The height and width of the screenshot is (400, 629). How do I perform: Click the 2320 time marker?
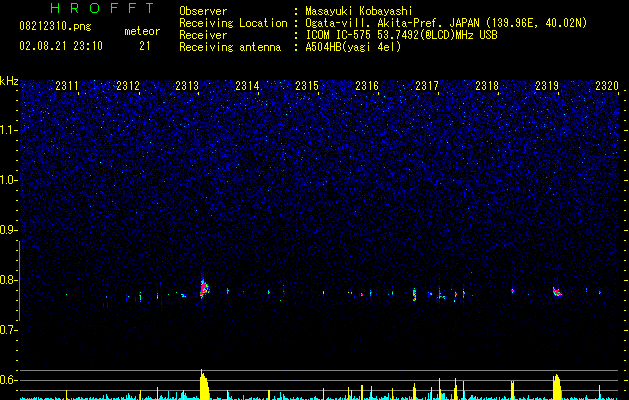pyautogui.click(x=607, y=86)
